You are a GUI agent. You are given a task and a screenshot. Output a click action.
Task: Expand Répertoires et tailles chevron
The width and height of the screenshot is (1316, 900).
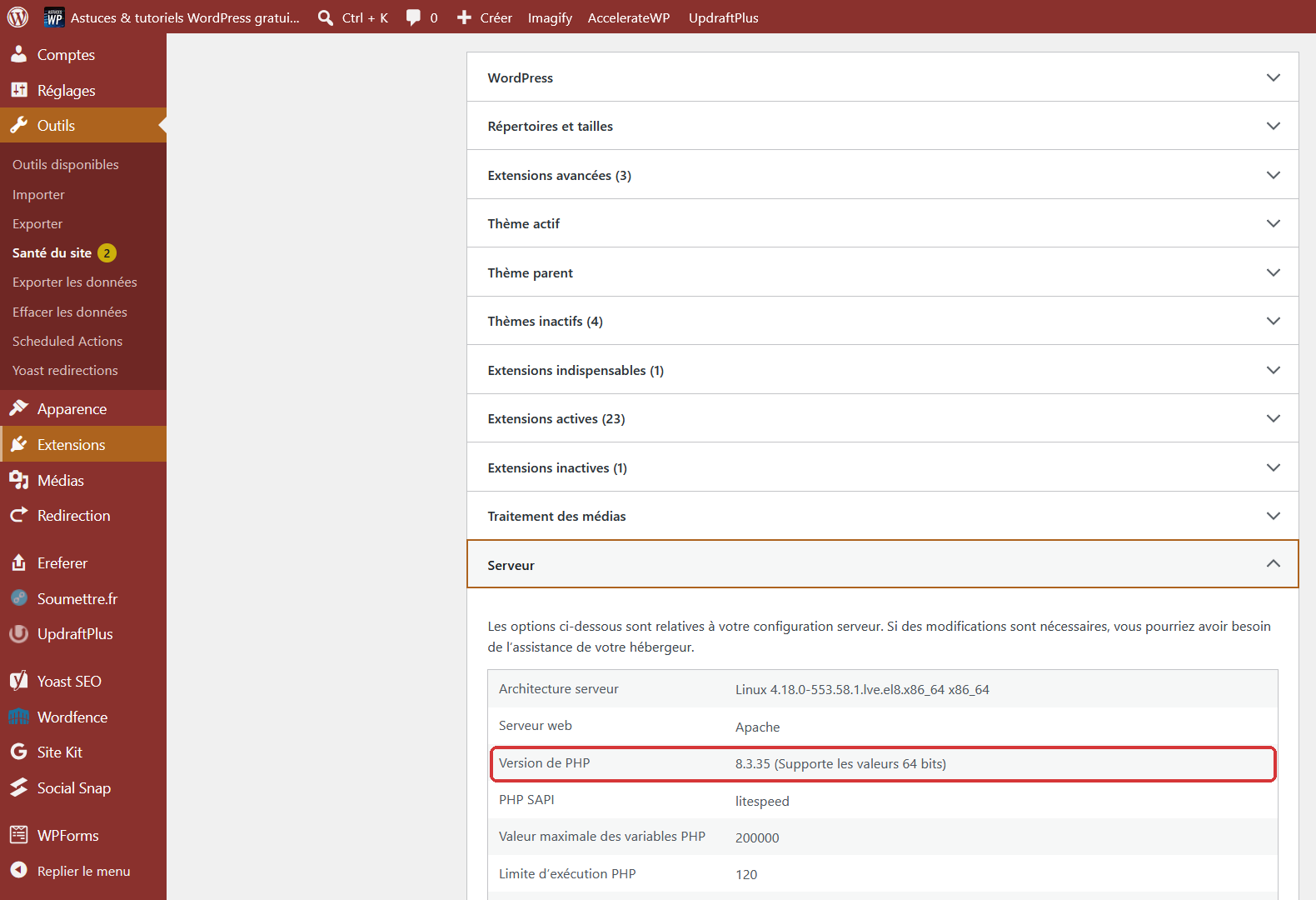click(1273, 126)
